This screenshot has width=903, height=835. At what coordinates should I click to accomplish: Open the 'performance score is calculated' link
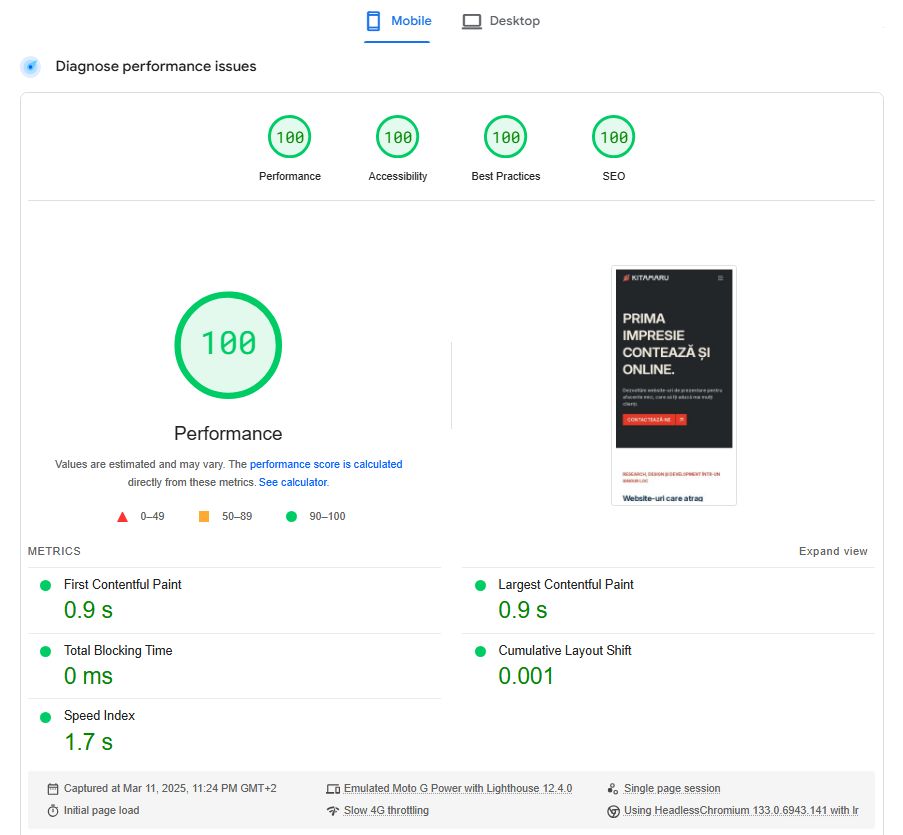click(326, 464)
